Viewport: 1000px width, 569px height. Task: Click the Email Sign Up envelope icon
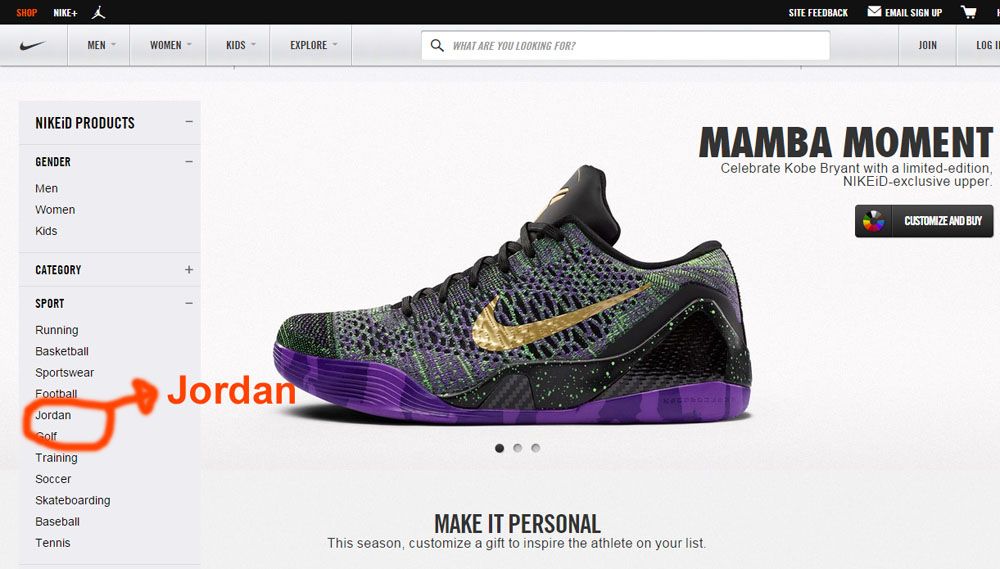click(874, 11)
